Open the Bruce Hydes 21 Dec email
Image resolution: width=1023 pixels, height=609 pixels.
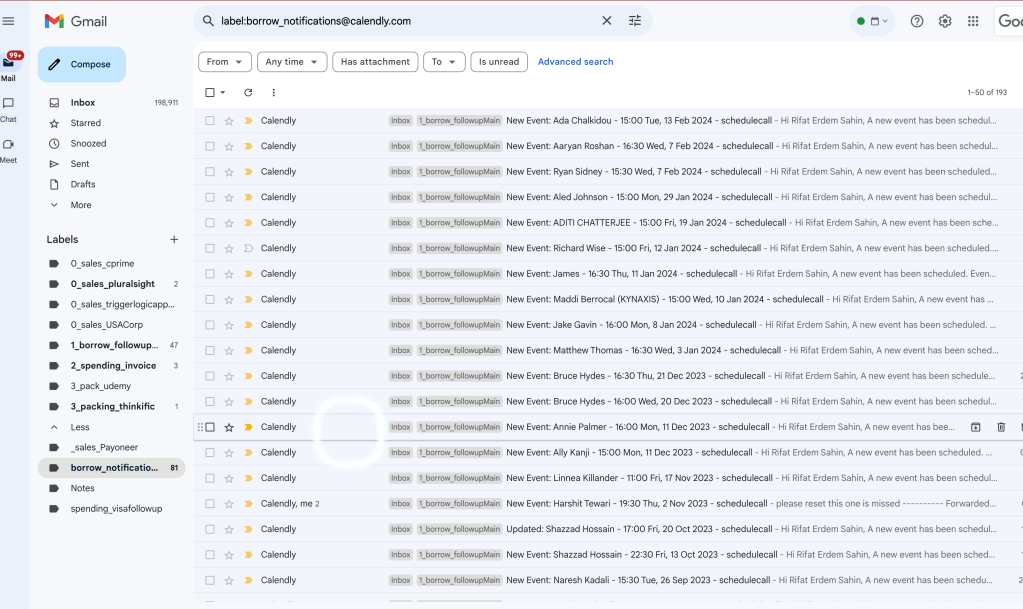(x=608, y=376)
